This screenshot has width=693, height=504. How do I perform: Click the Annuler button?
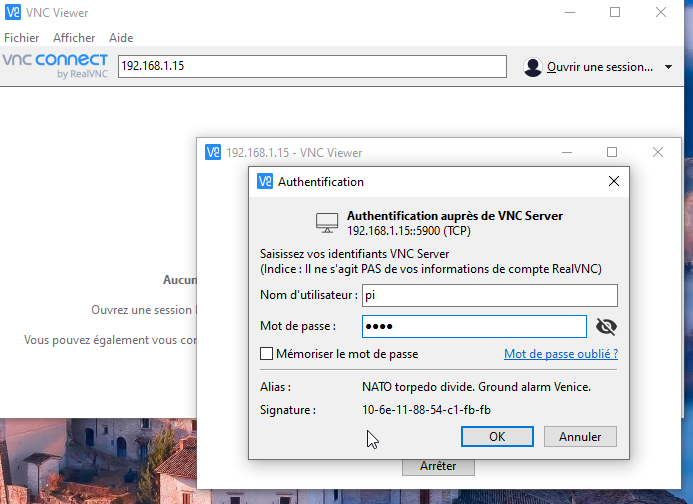click(x=580, y=437)
